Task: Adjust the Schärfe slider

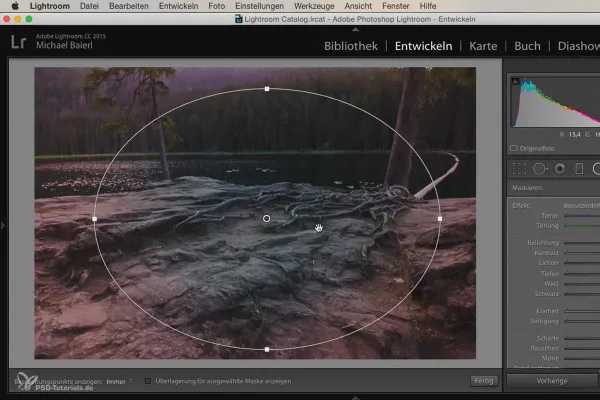Action: click(582, 338)
